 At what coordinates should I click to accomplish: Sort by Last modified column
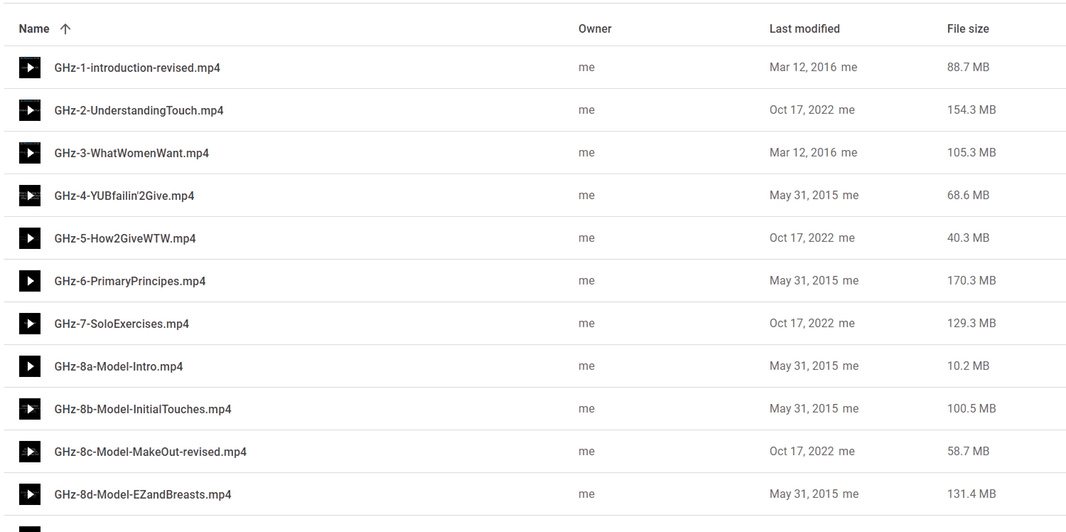tap(804, 29)
